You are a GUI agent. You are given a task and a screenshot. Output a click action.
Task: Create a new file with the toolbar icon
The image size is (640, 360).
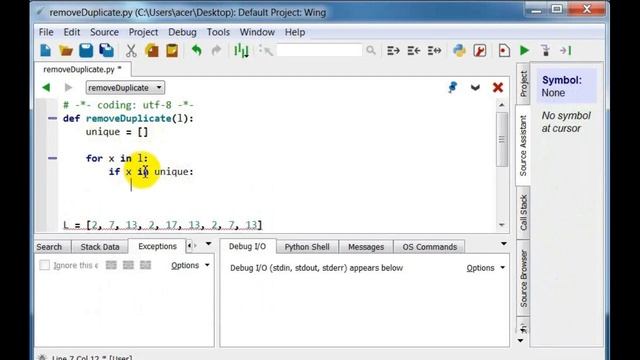[46, 51]
